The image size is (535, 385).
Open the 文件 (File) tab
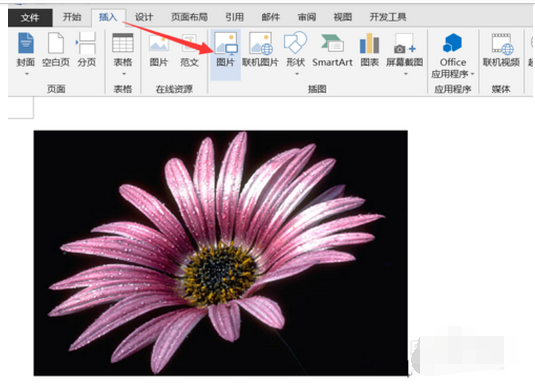coord(30,17)
